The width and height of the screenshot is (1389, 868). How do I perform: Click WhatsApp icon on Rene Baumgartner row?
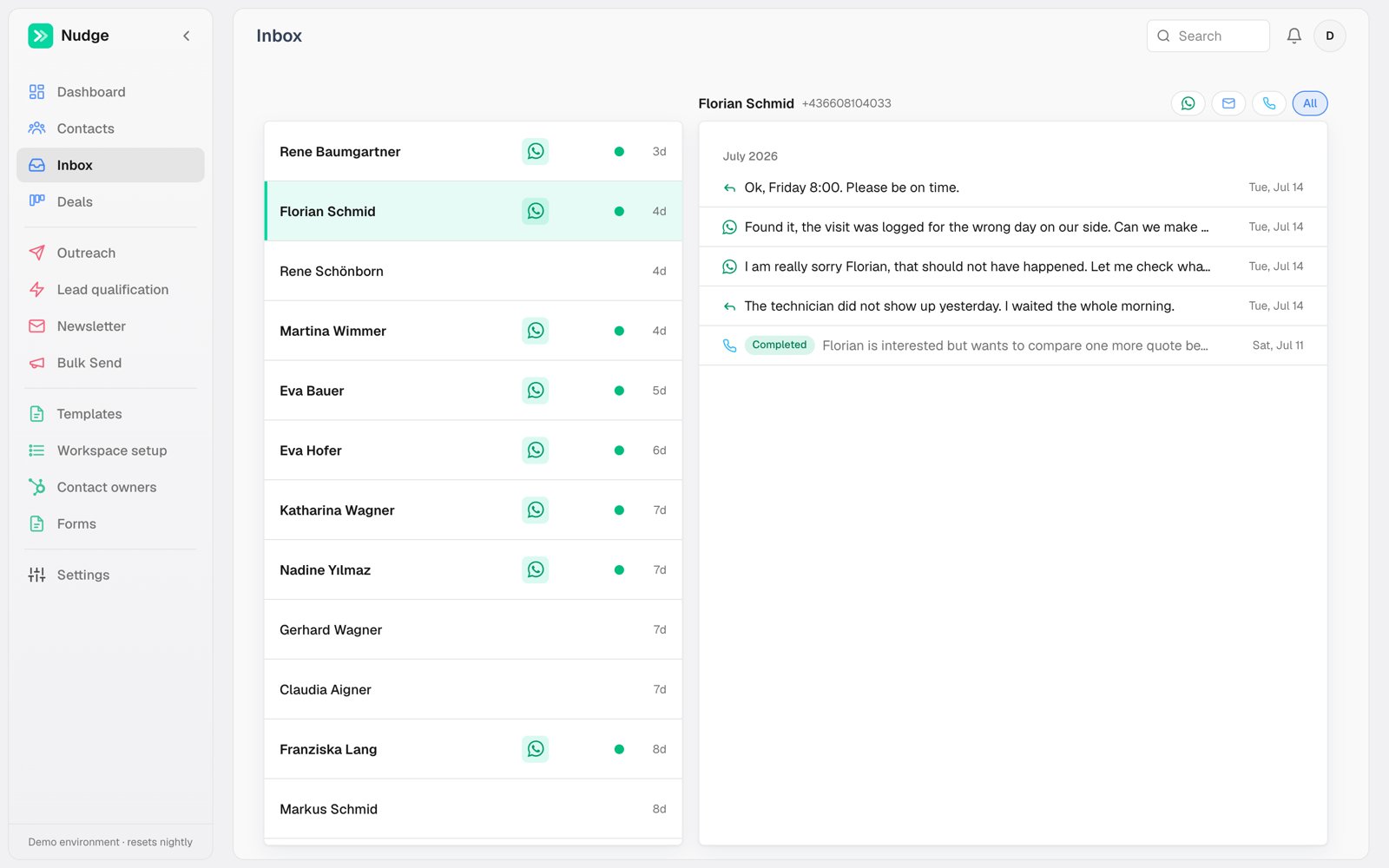coord(536,151)
